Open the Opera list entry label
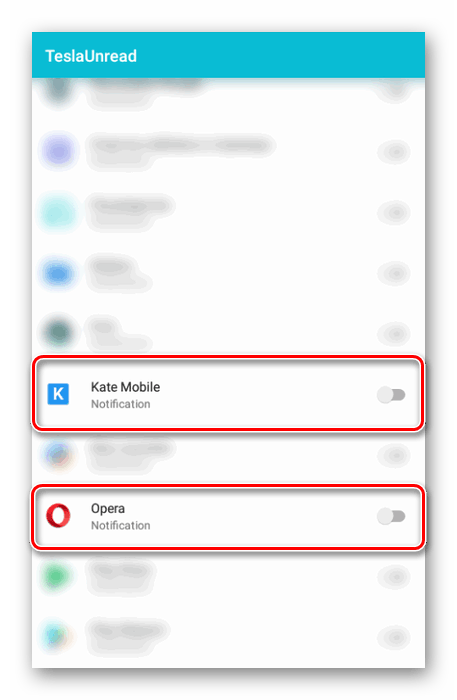The width and height of the screenshot is (457, 700). pos(108,508)
